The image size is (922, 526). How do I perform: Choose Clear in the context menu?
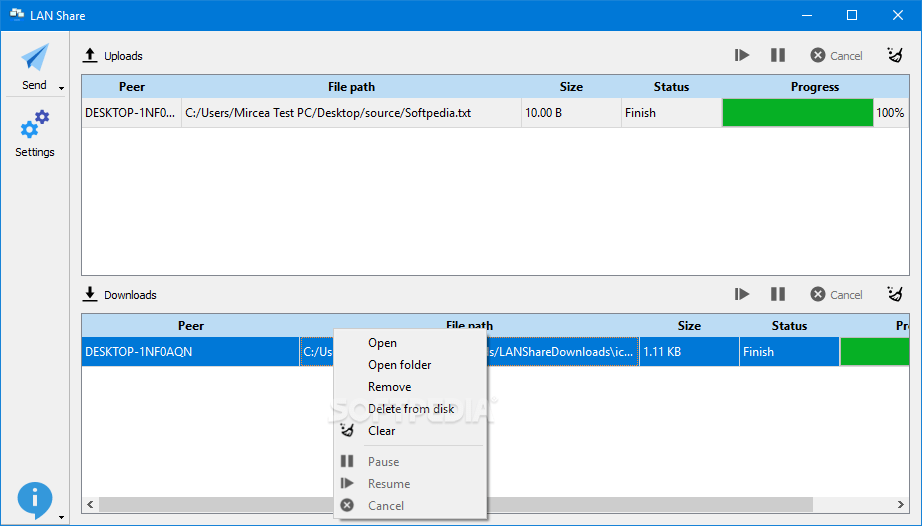(410, 431)
